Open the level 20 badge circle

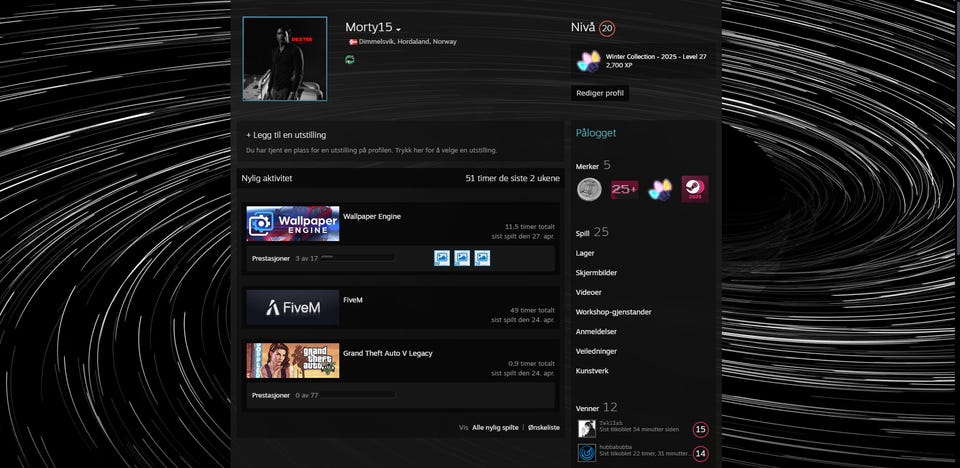[607, 28]
